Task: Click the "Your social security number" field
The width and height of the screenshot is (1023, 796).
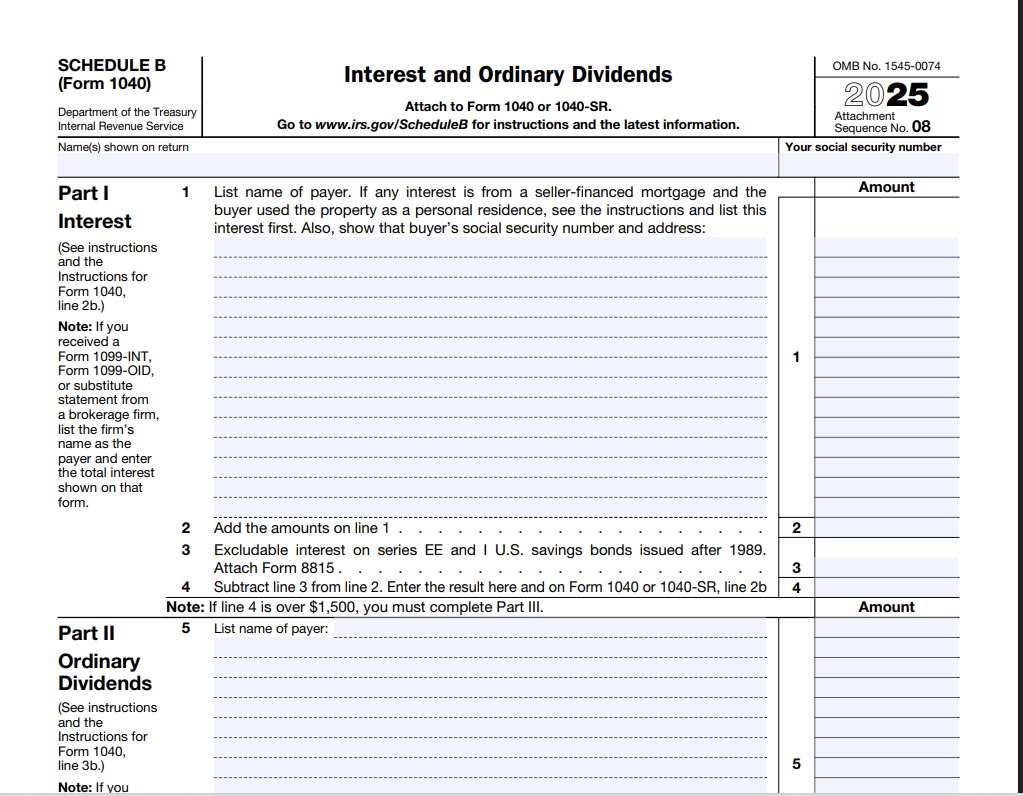Action: point(868,165)
